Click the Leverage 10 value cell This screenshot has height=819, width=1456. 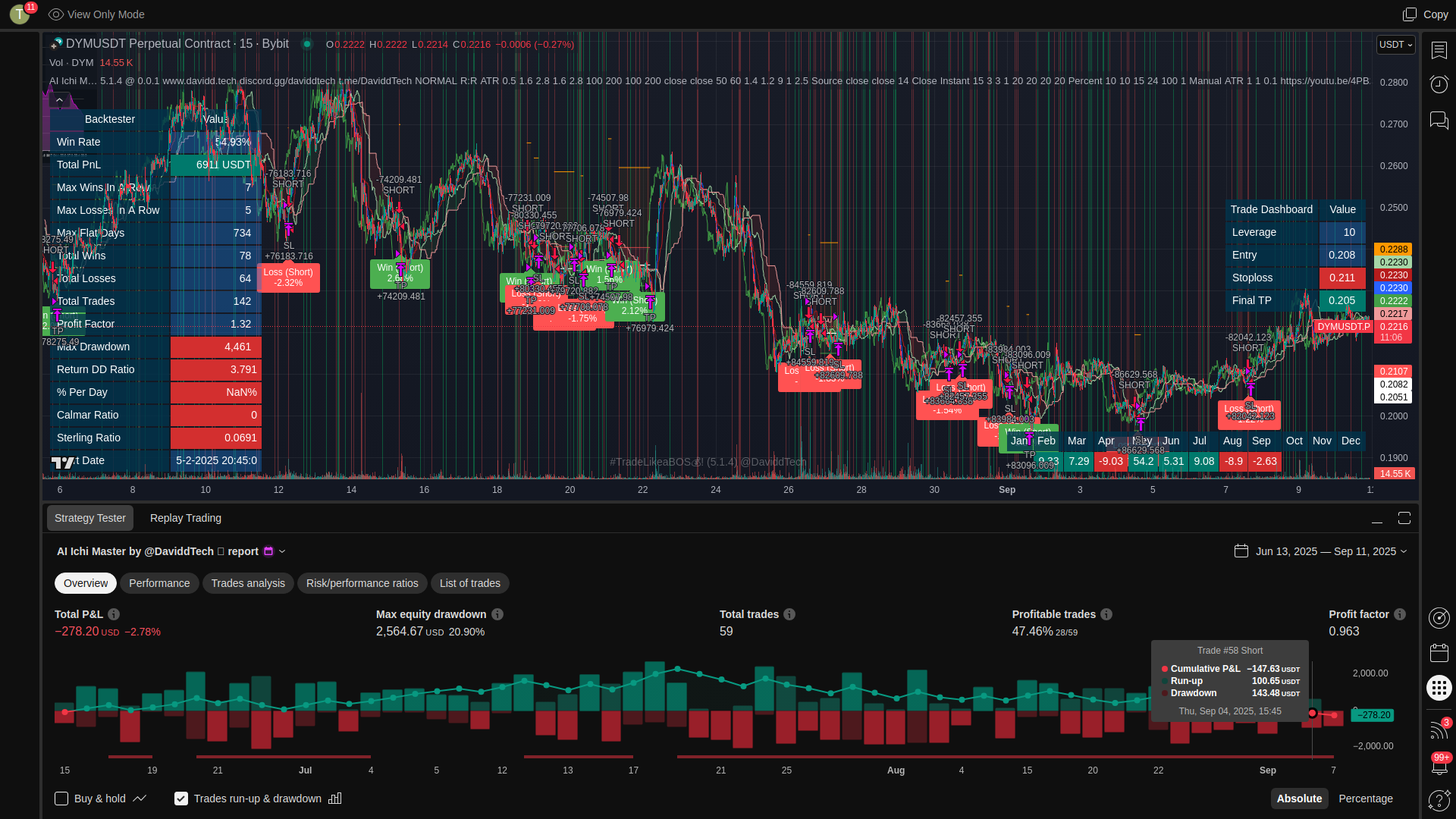coord(1341,233)
